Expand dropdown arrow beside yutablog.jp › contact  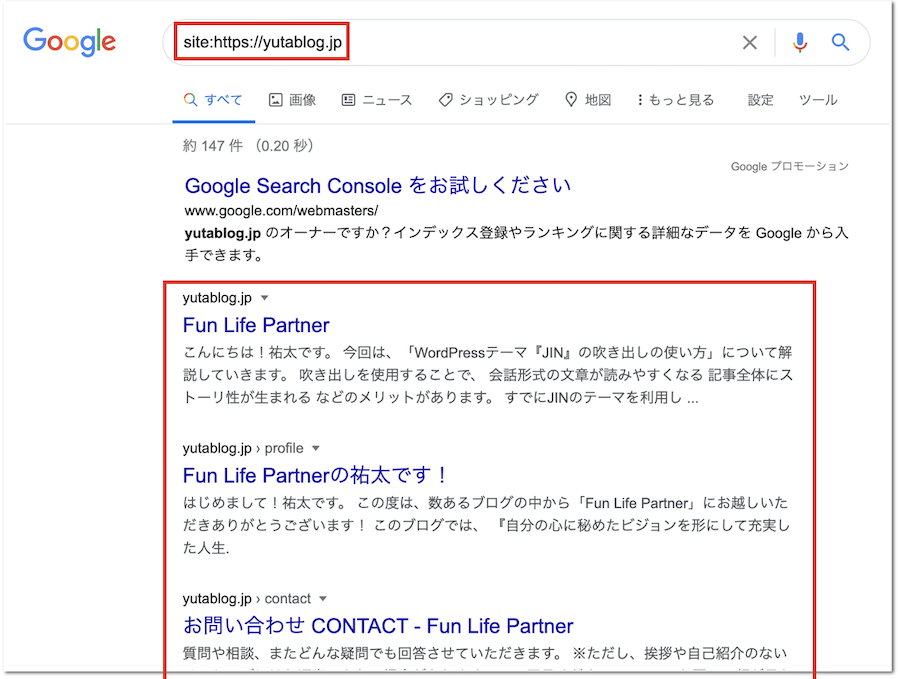coord(323,599)
